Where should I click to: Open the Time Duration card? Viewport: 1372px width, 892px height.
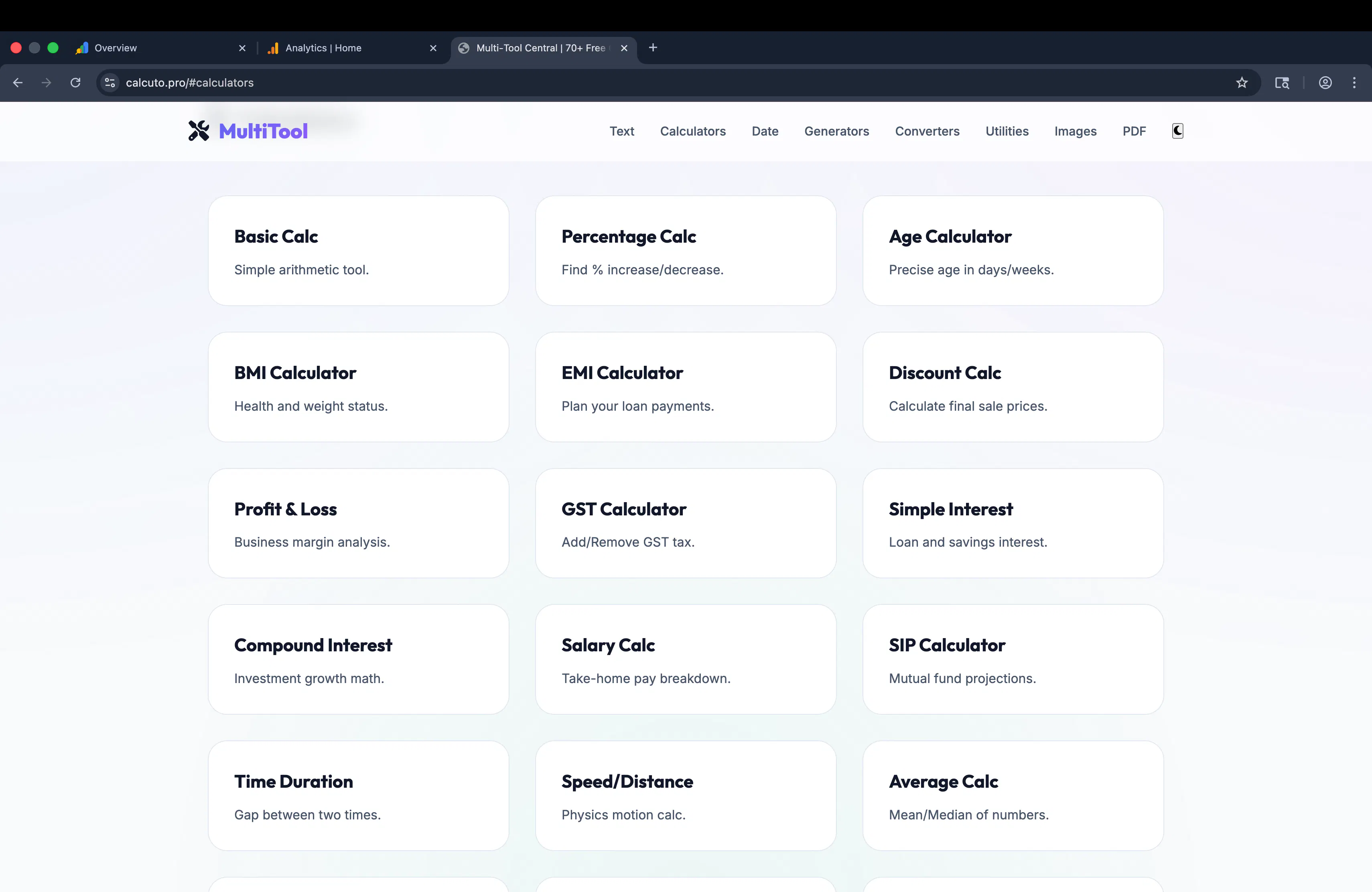(359, 796)
